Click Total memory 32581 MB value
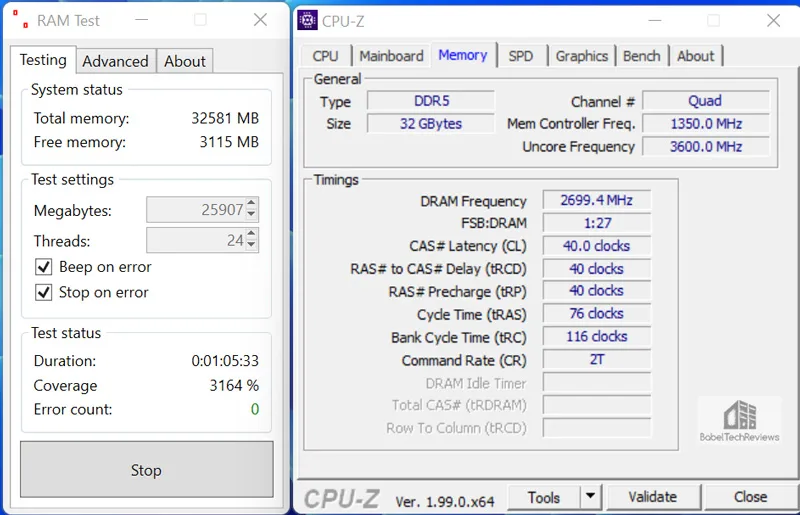800x515 pixels. coord(225,118)
